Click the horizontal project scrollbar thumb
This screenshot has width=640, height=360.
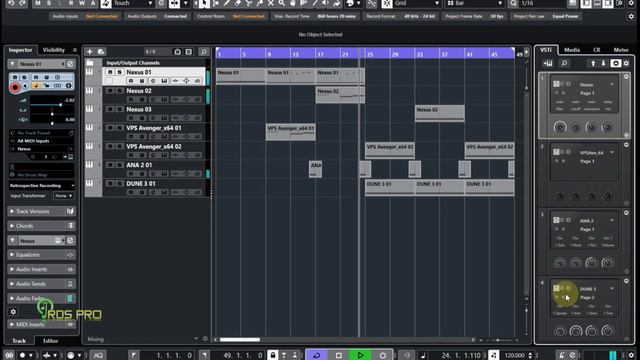pos(240,340)
